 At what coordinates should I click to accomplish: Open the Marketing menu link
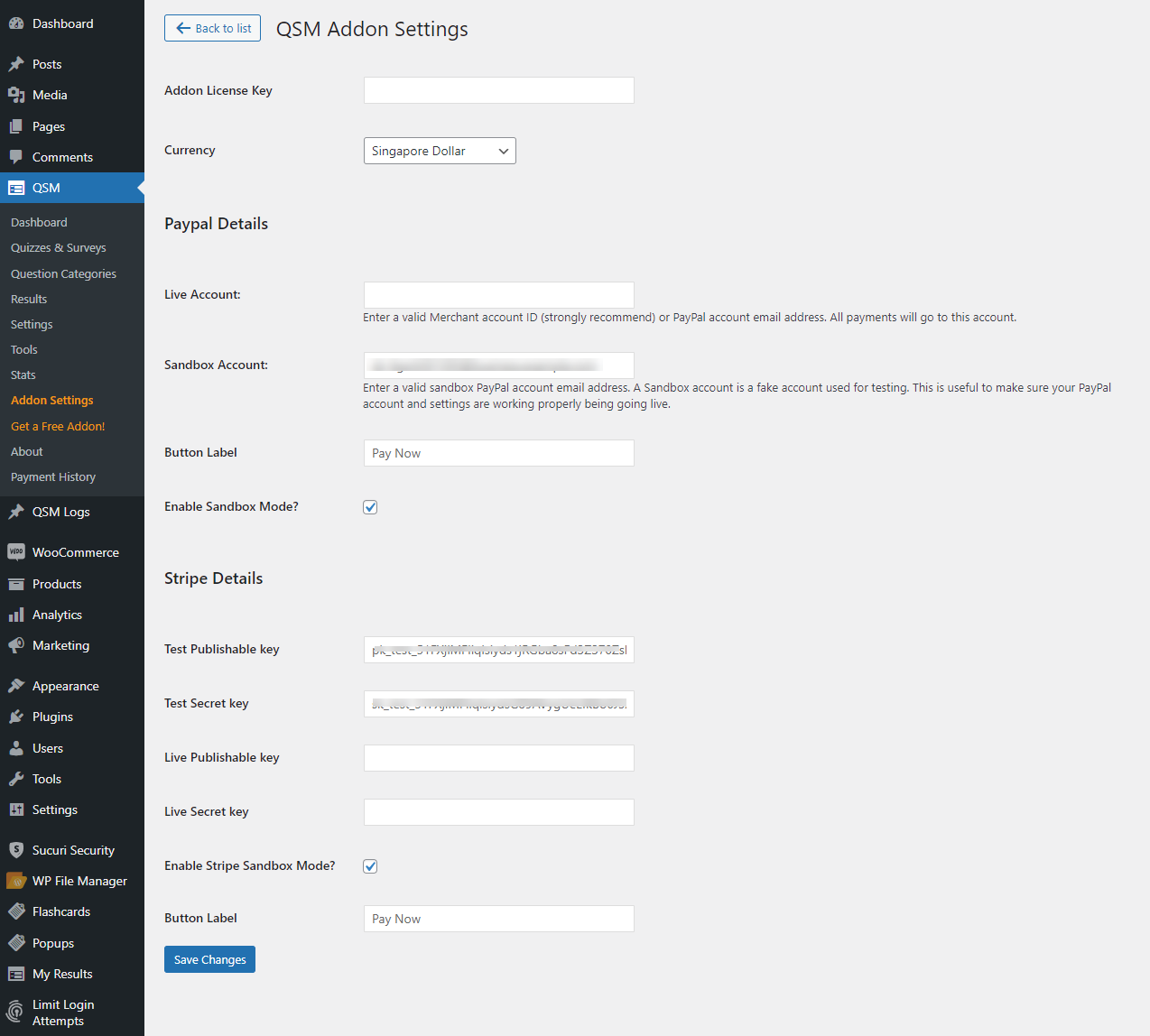click(60, 645)
